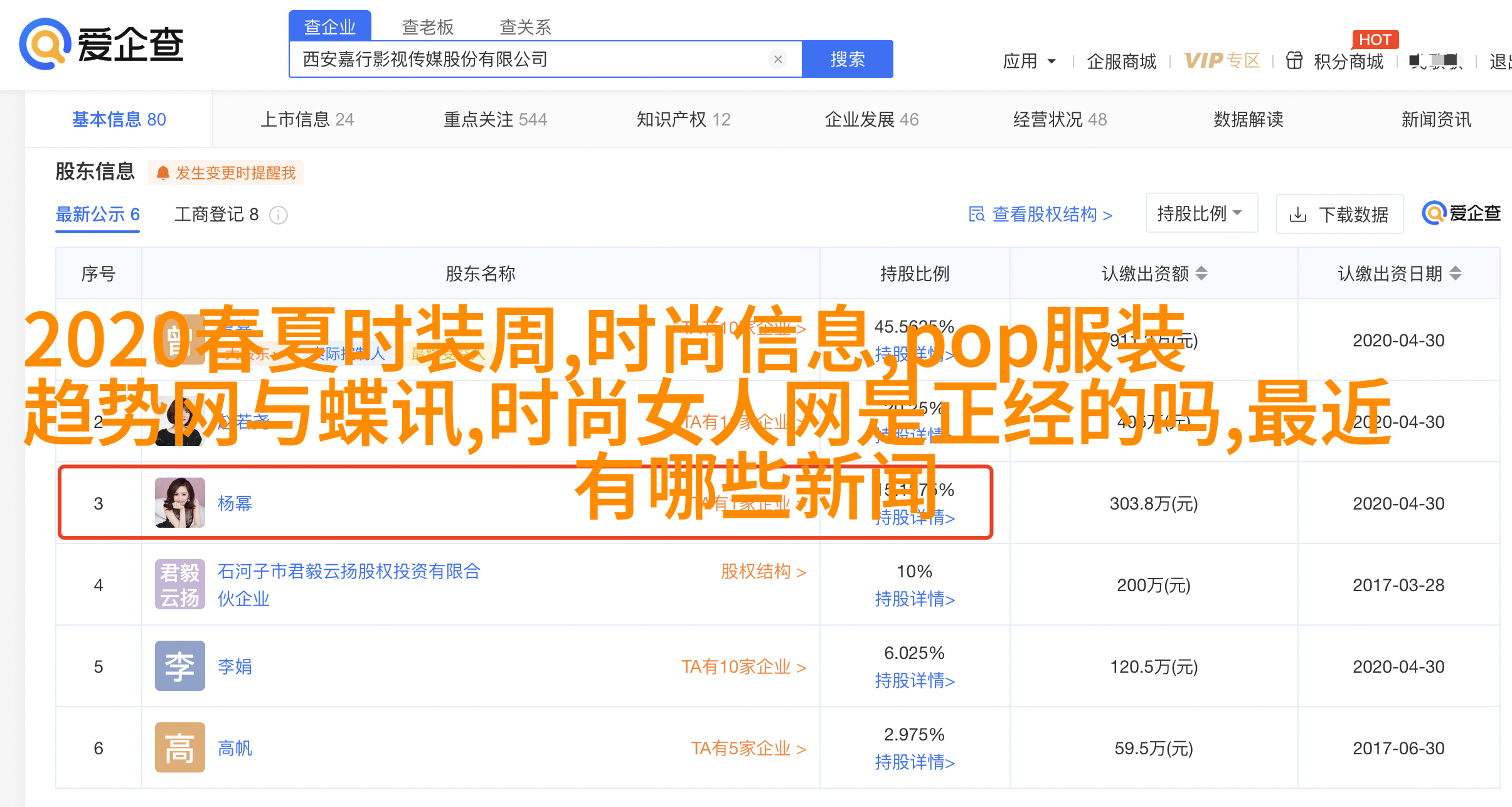Open 企服商城 in the header
Image resolution: width=1512 pixels, height=807 pixels.
(1122, 61)
